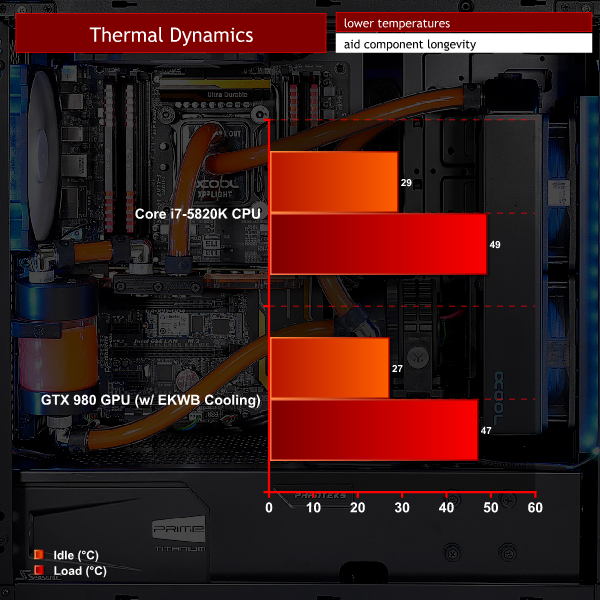Click axis tick label 30
Screen dimensions: 600x600
click(x=402, y=507)
